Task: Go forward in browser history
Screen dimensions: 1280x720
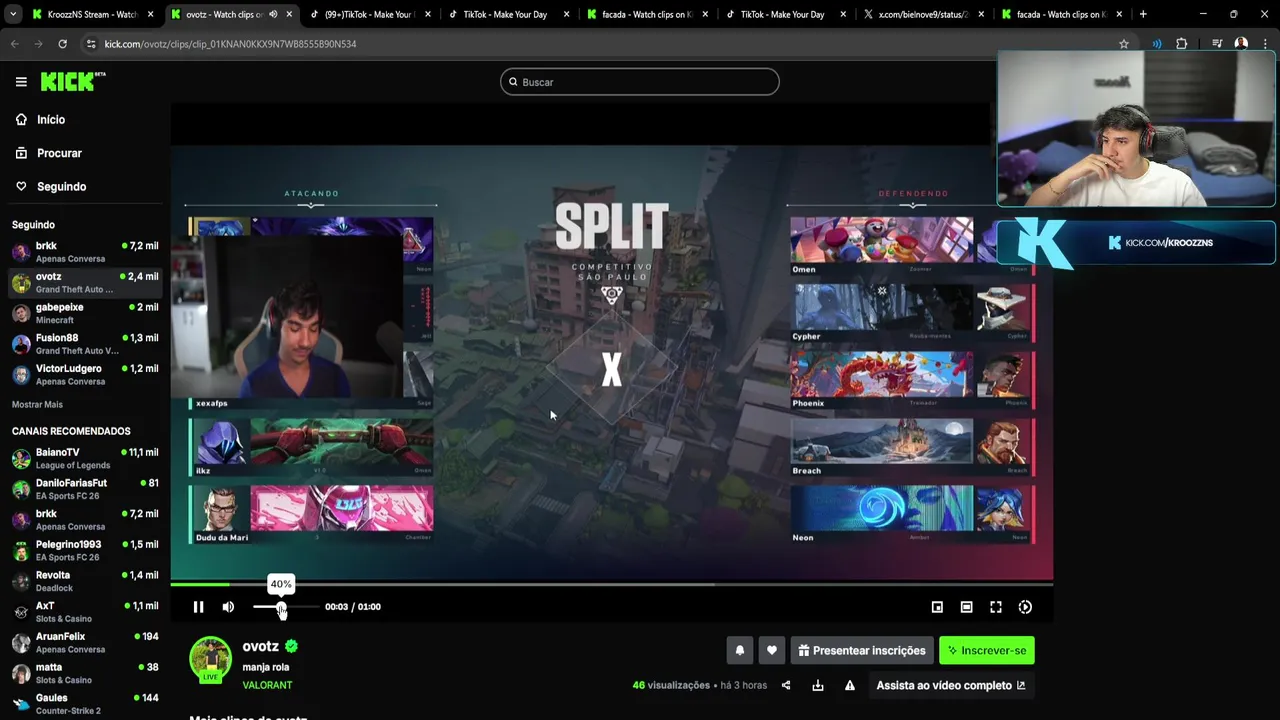Action: coord(38,44)
